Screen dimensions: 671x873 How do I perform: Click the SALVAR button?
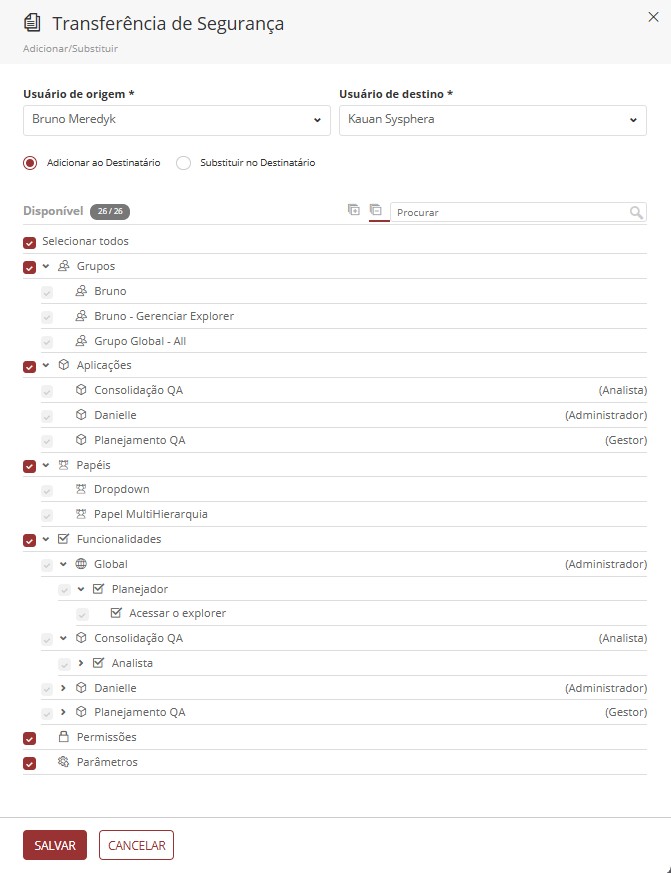click(x=55, y=845)
